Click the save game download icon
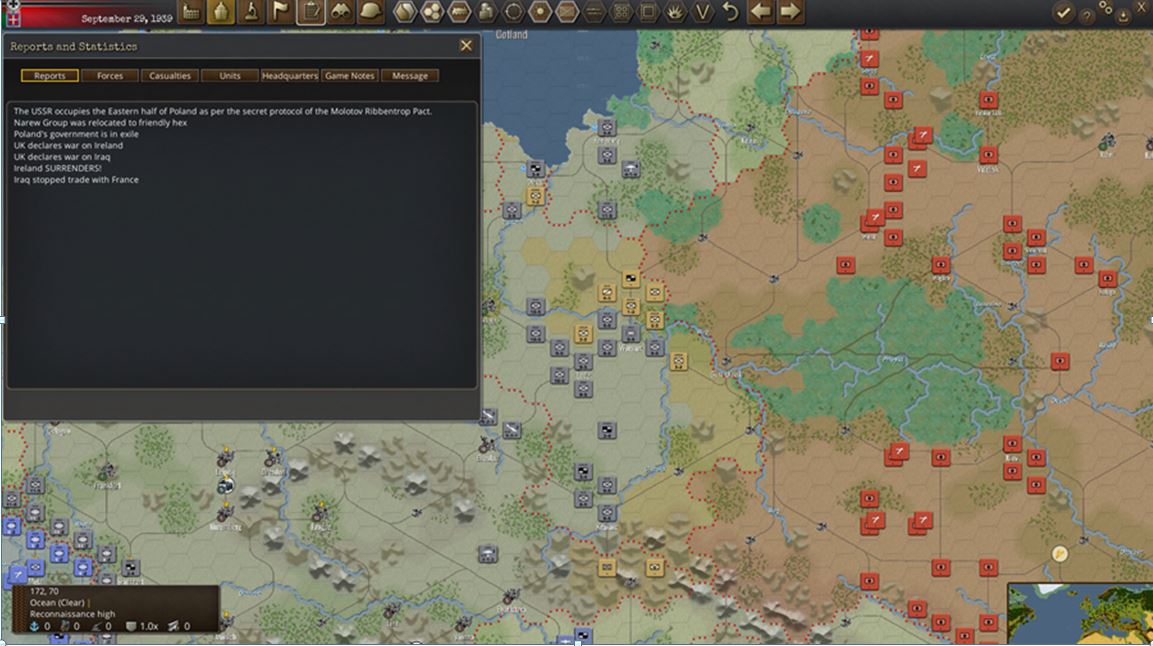The width and height of the screenshot is (1153, 646). [x=1123, y=16]
